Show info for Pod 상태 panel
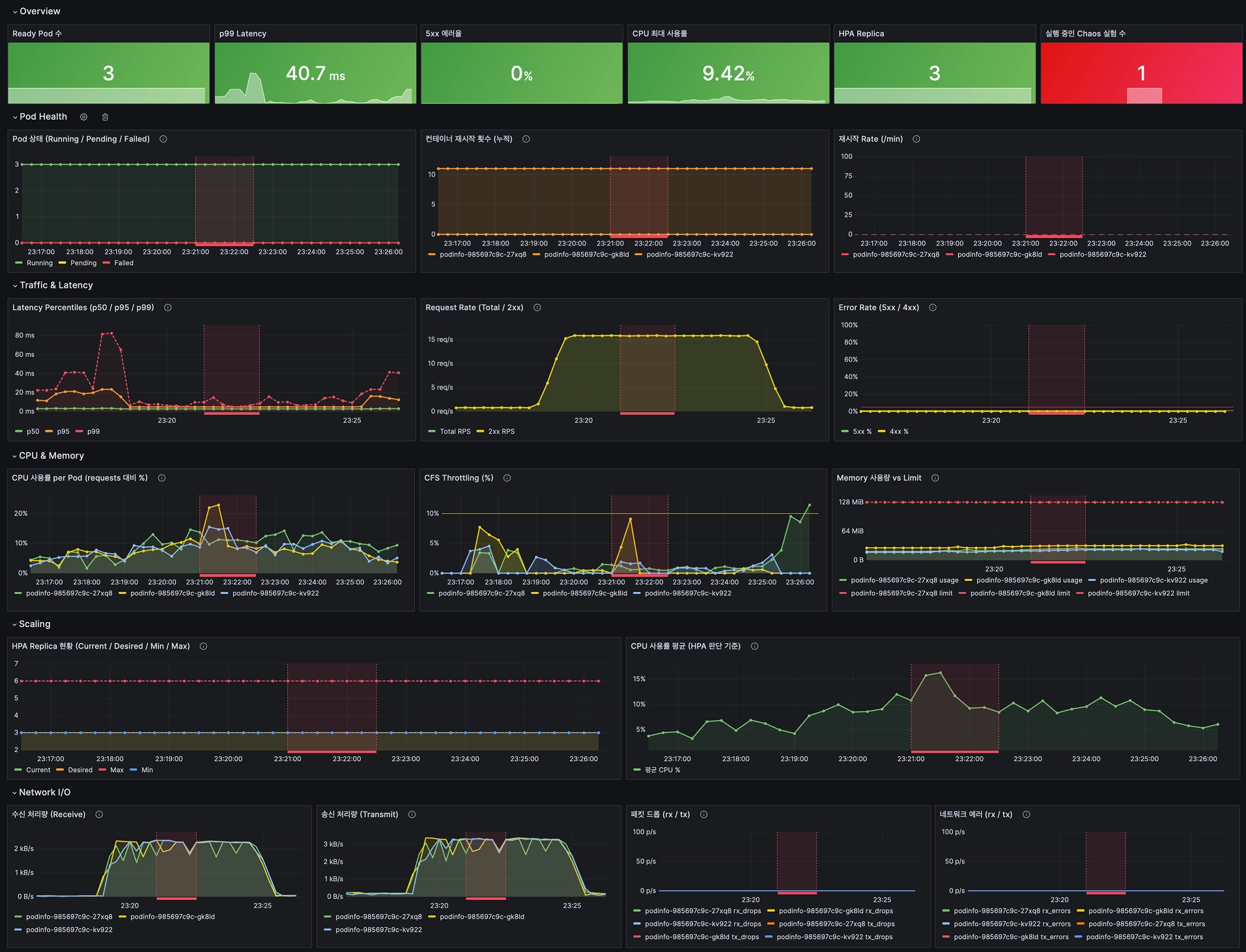Viewport: 1246px width, 952px height. point(163,139)
